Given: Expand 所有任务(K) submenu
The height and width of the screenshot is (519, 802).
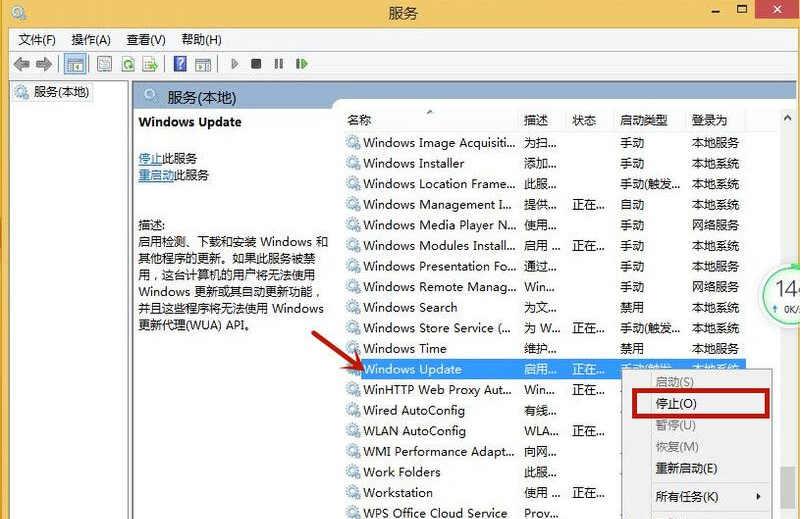Looking at the screenshot, I should (x=708, y=497).
